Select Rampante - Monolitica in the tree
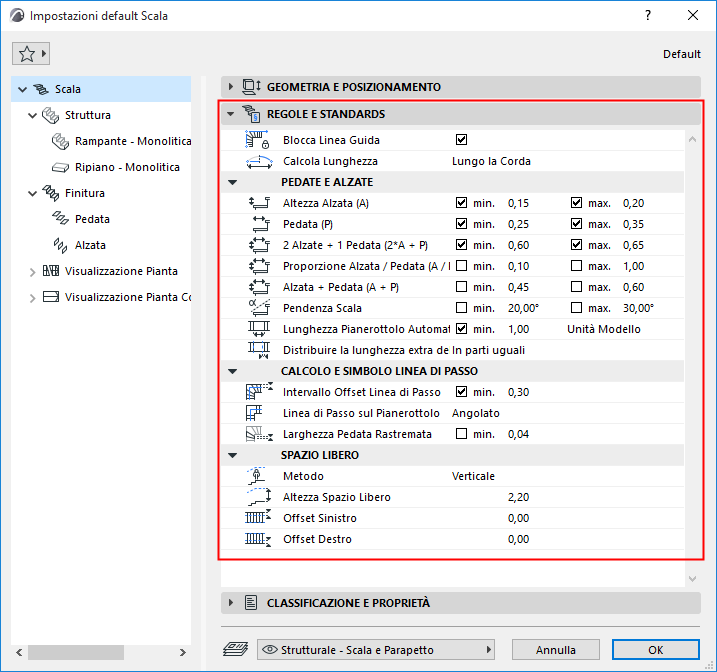The image size is (717, 672). click(x=133, y=141)
